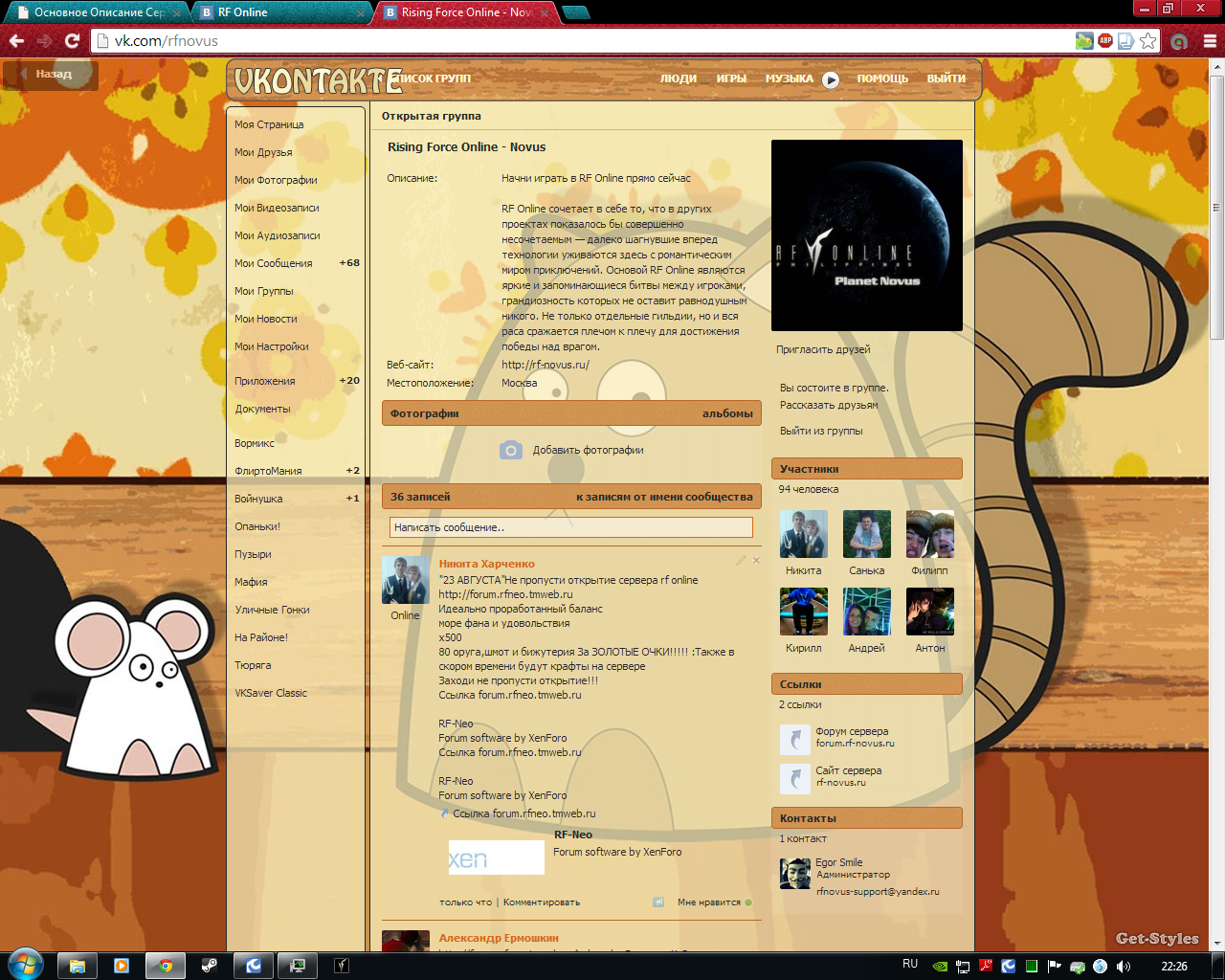
Task: Open Egor Smile contact profile
Action: [838, 862]
